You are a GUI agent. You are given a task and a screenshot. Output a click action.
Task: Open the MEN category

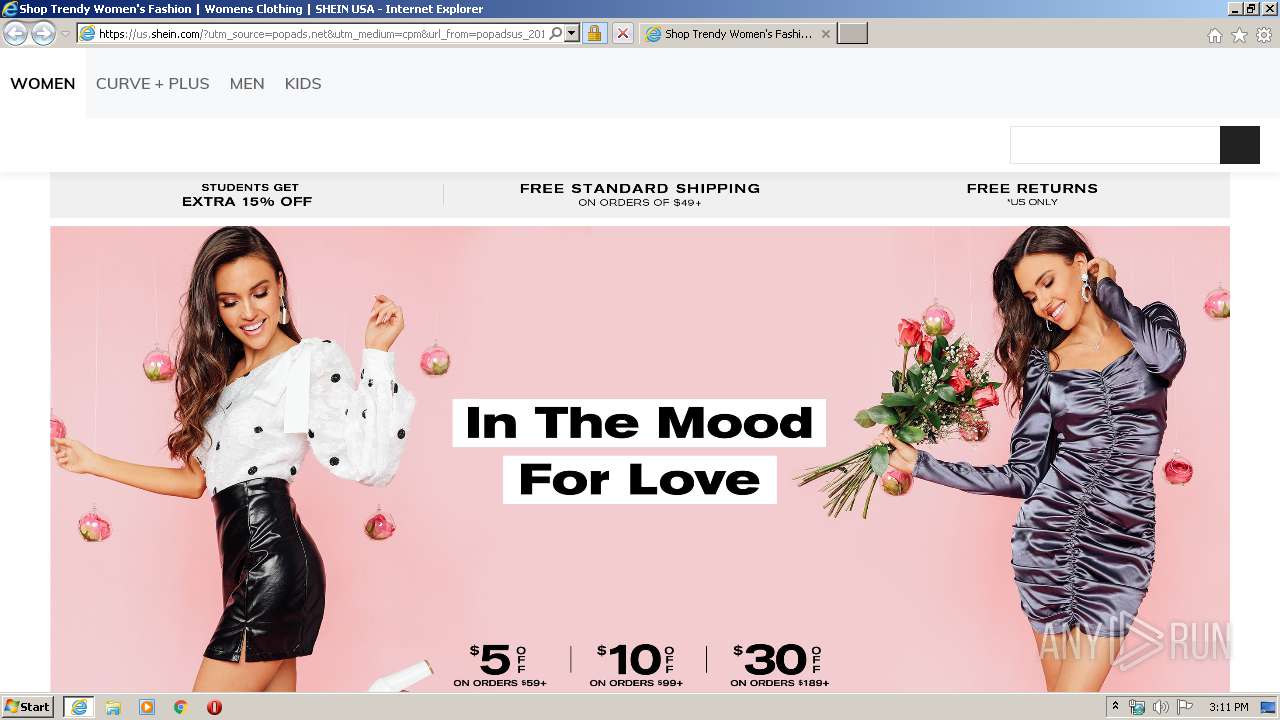(247, 84)
